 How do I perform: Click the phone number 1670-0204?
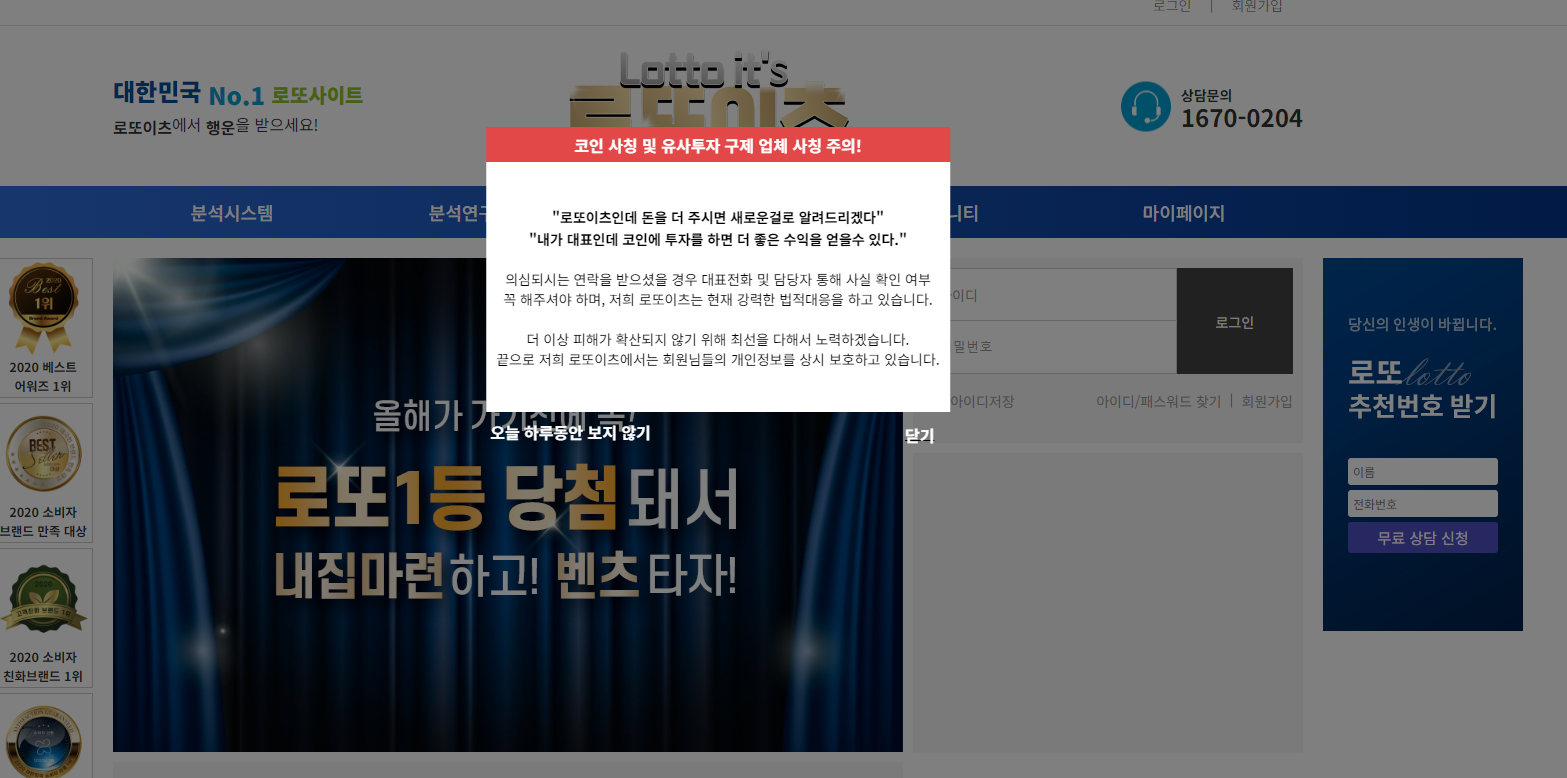1241,119
